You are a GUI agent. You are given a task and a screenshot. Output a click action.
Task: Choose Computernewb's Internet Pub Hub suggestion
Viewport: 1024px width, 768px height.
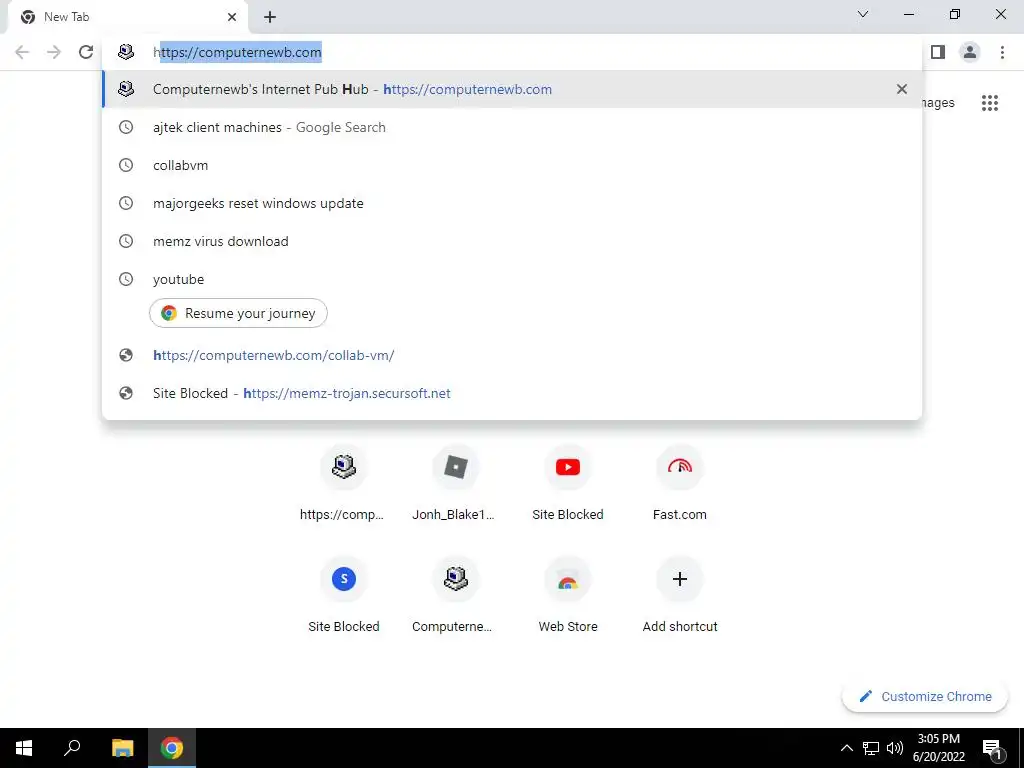point(512,89)
